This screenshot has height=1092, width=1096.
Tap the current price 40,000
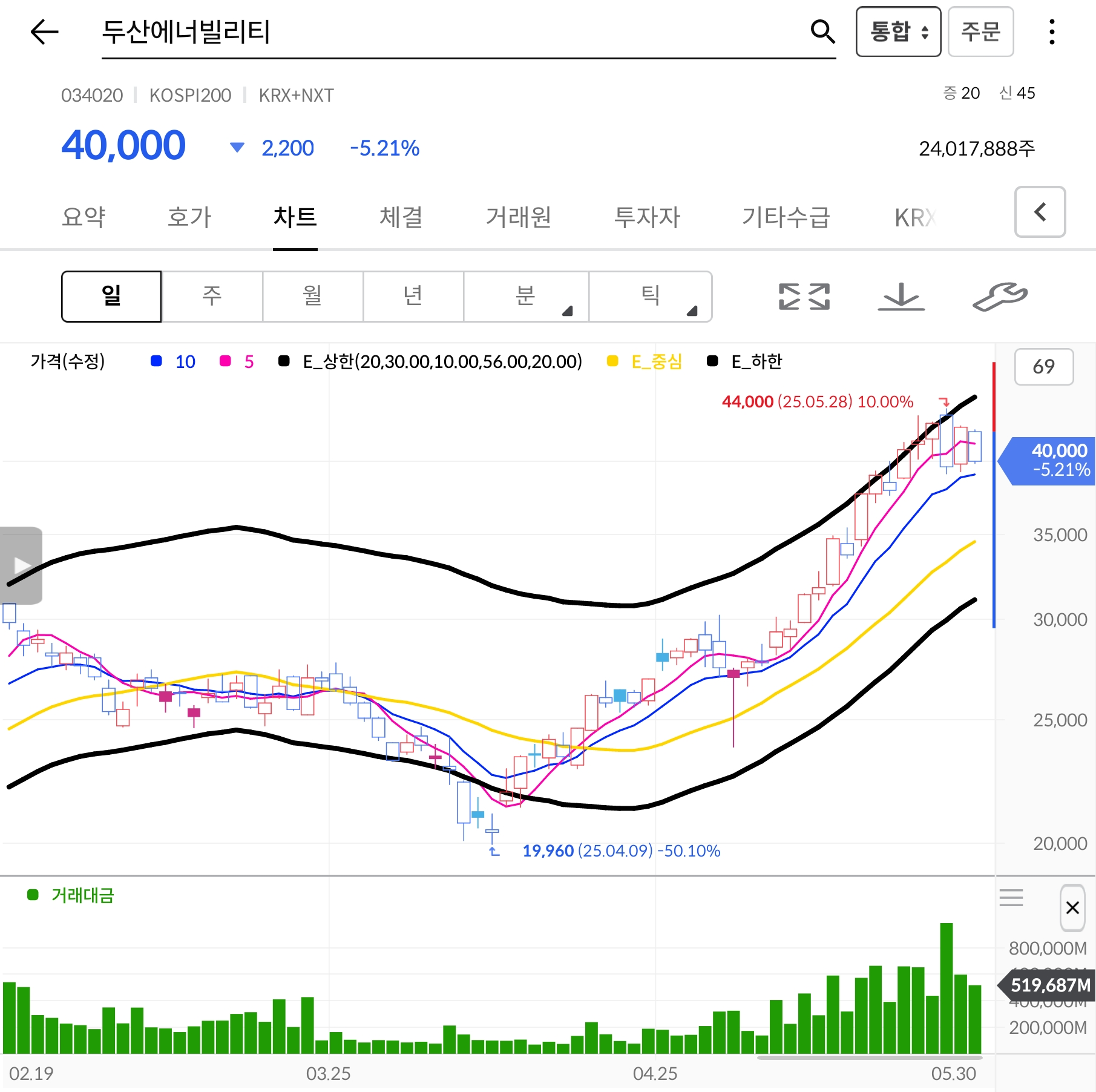(x=123, y=146)
